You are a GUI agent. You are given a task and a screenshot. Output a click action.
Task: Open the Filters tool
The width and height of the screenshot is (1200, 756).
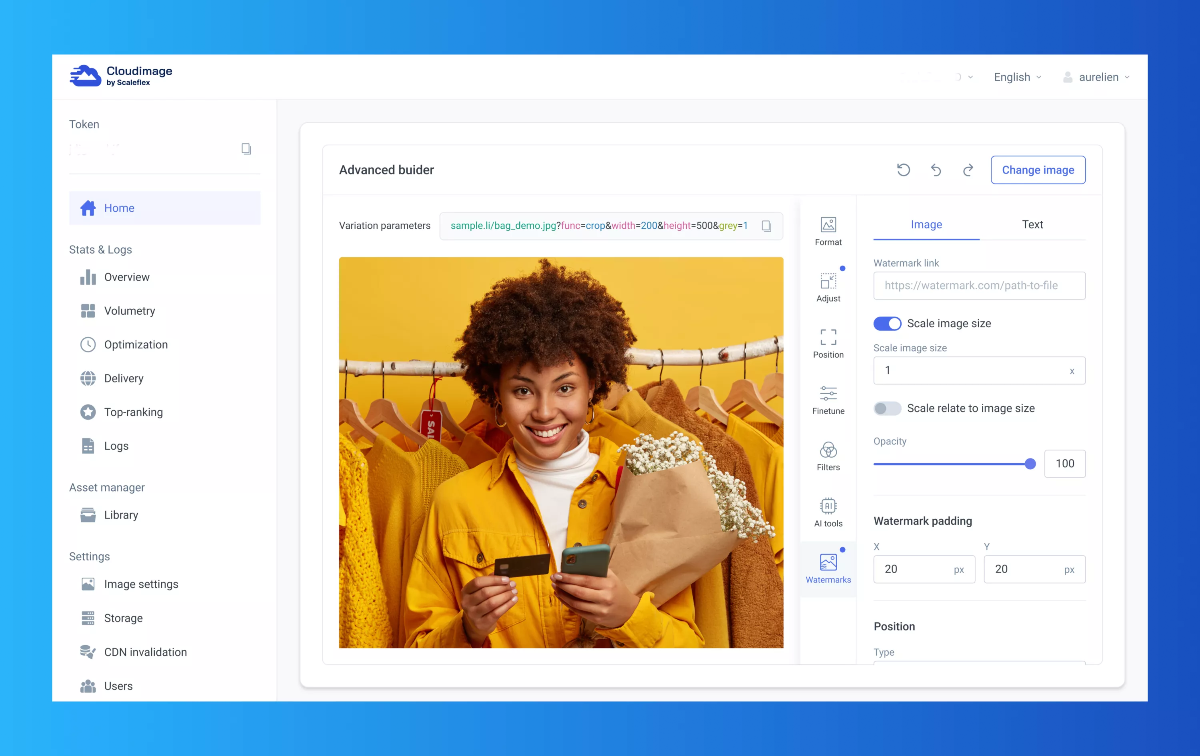click(828, 455)
